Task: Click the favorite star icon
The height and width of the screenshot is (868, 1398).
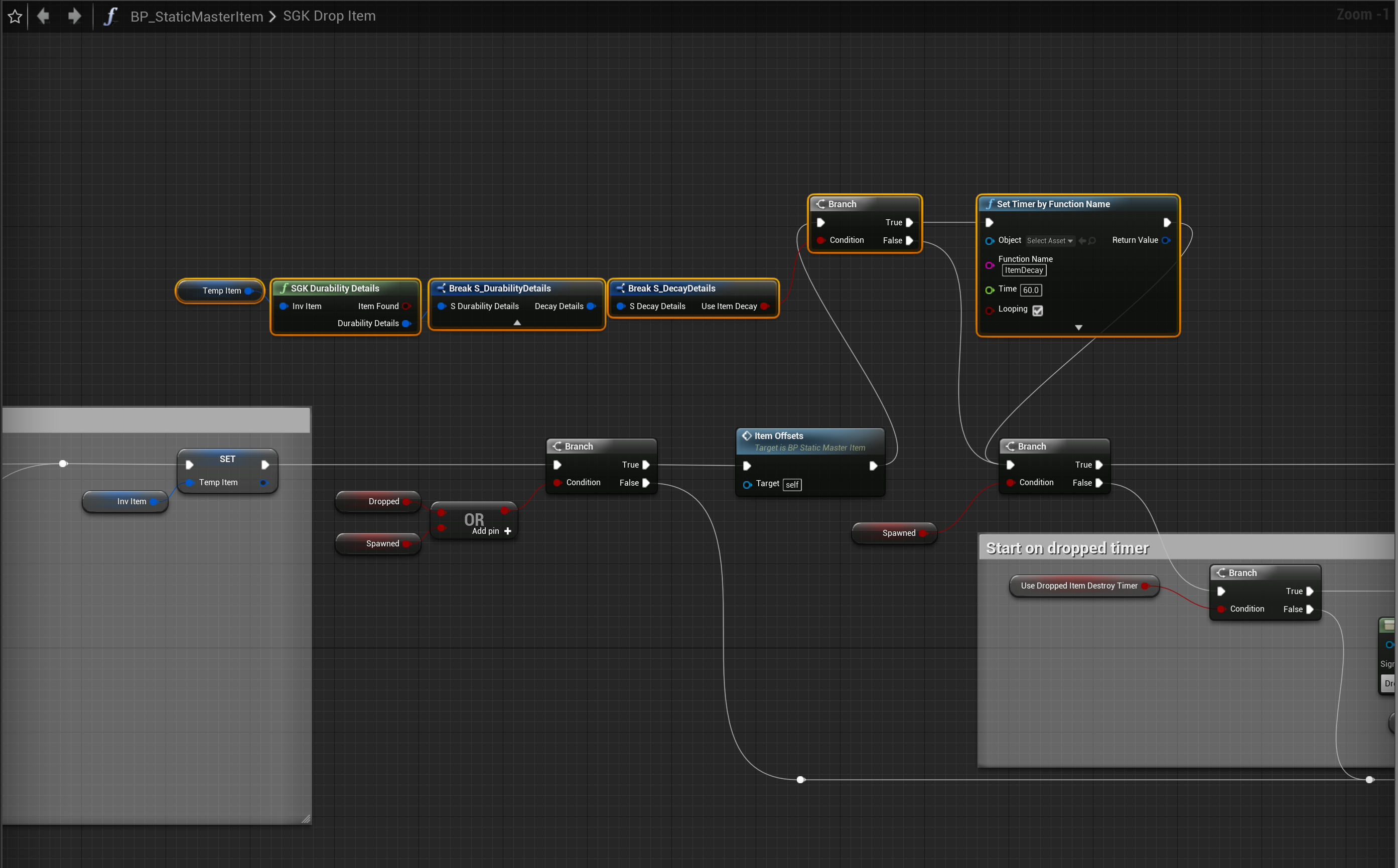Action: 15,17
